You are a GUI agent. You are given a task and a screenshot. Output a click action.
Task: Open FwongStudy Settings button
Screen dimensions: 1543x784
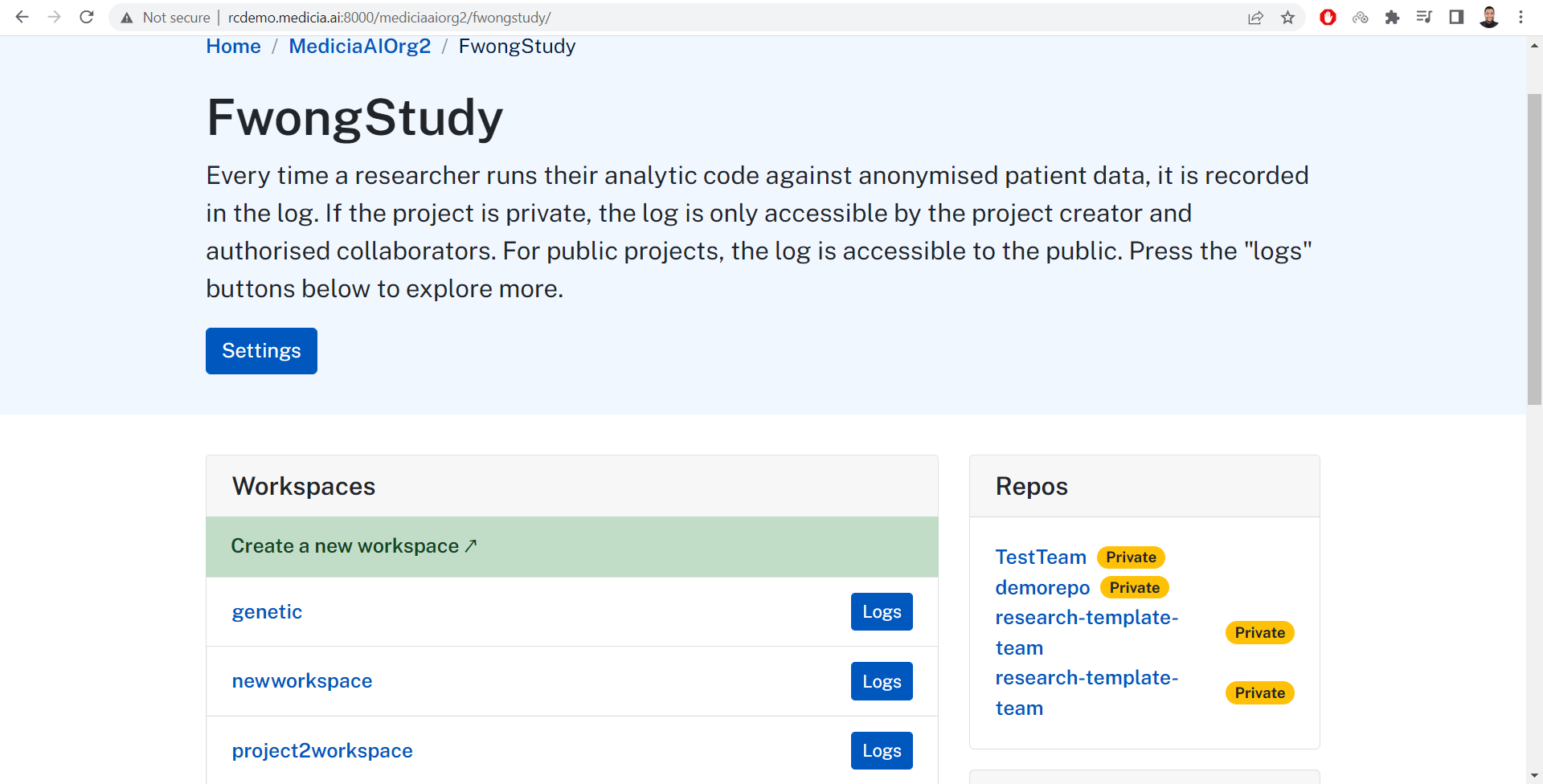(x=261, y=351)
